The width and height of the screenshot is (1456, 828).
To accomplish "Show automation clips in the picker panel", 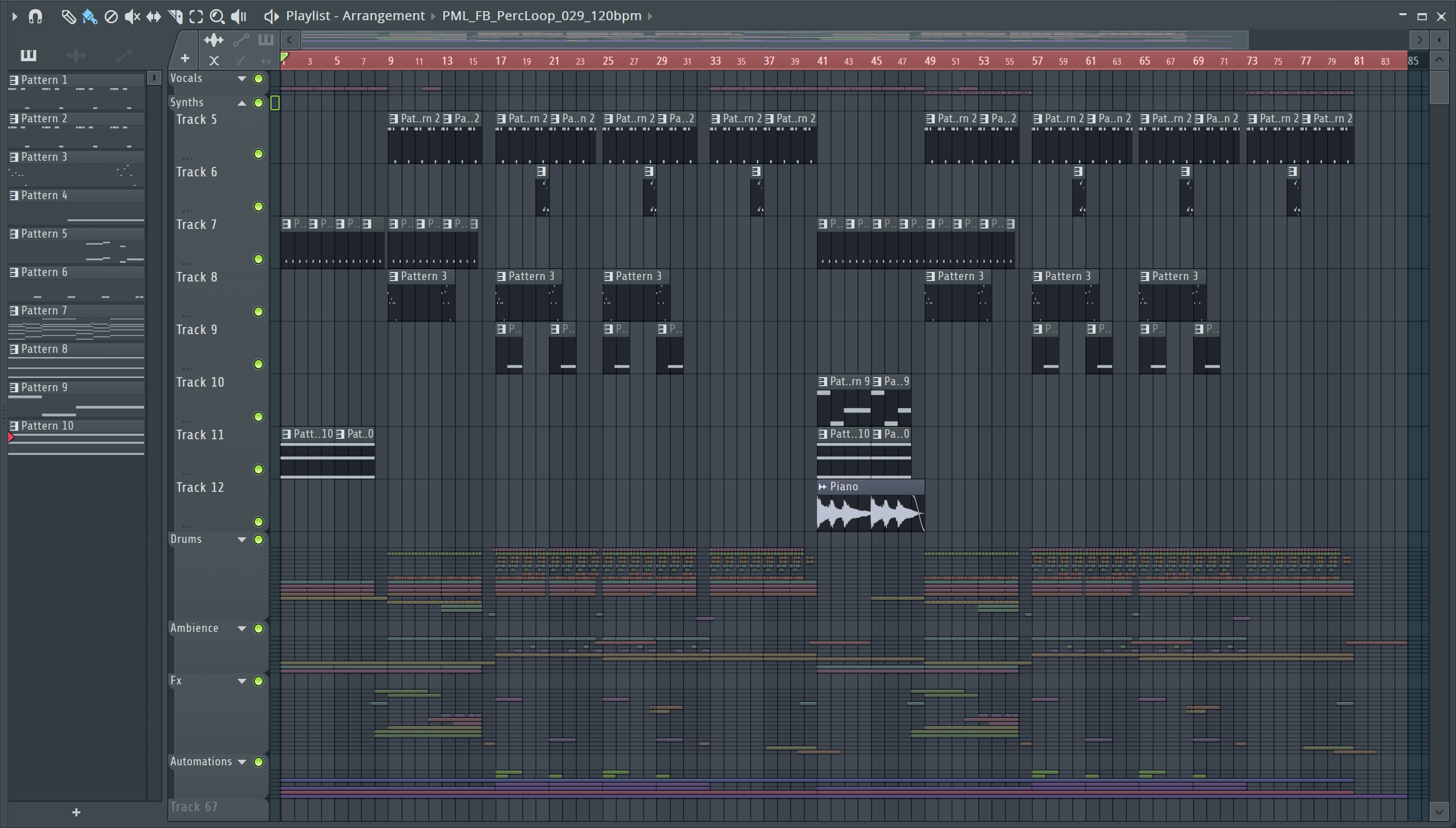I will 123,55.
